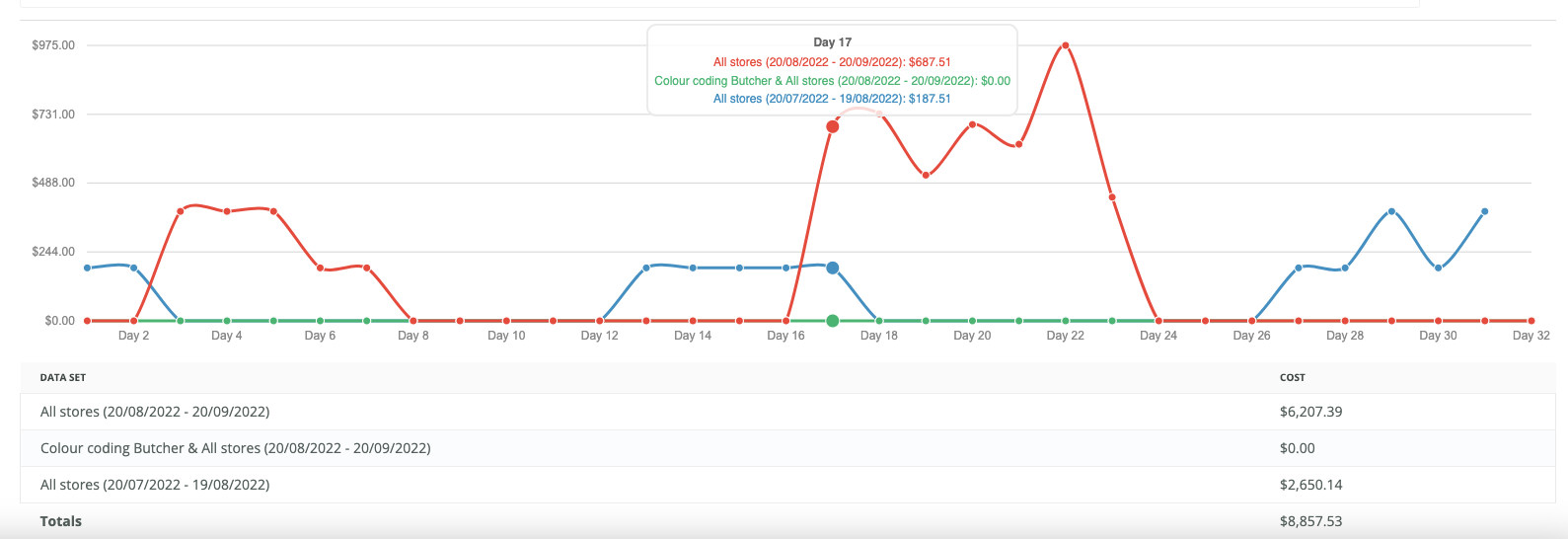Select the blue data point above Day 2

tap(134, 268)
